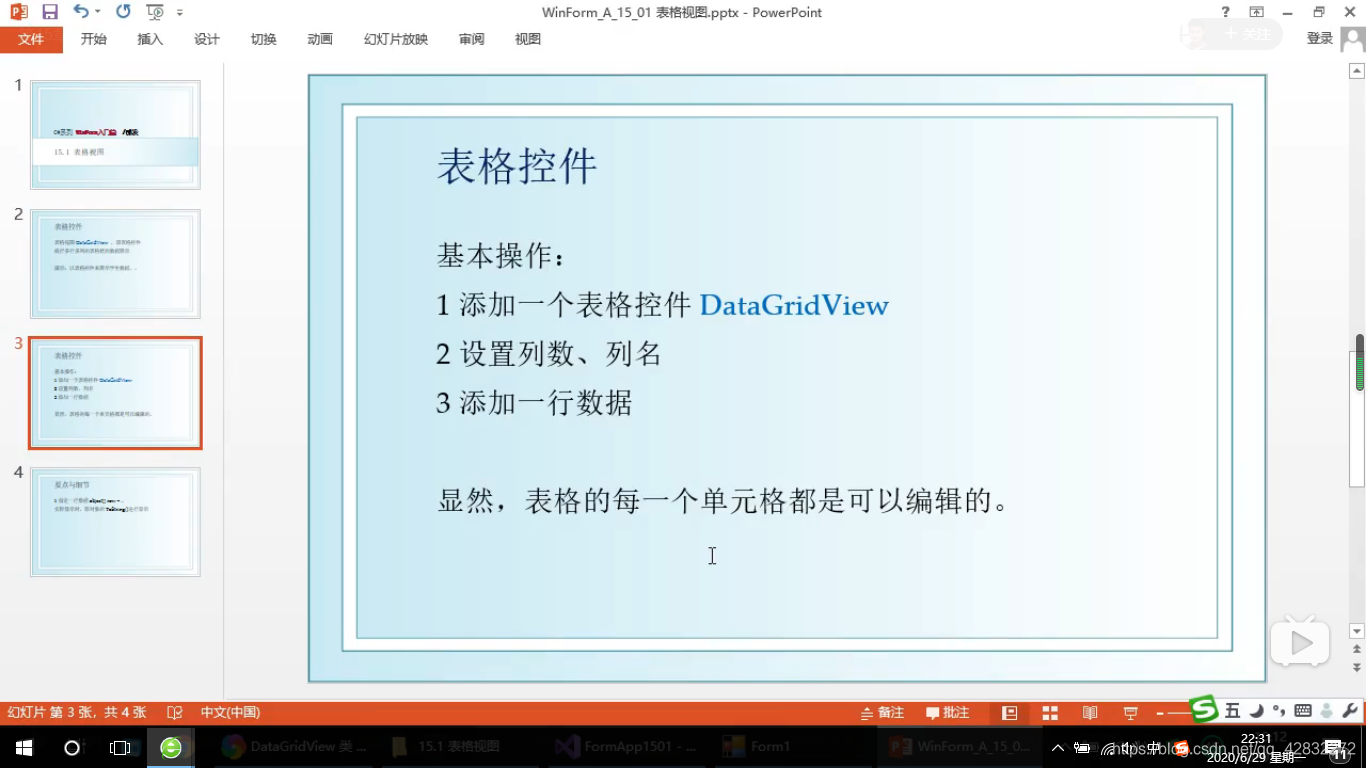Open Sogou IME soft keyboard icon

[x=1303, y=711]
